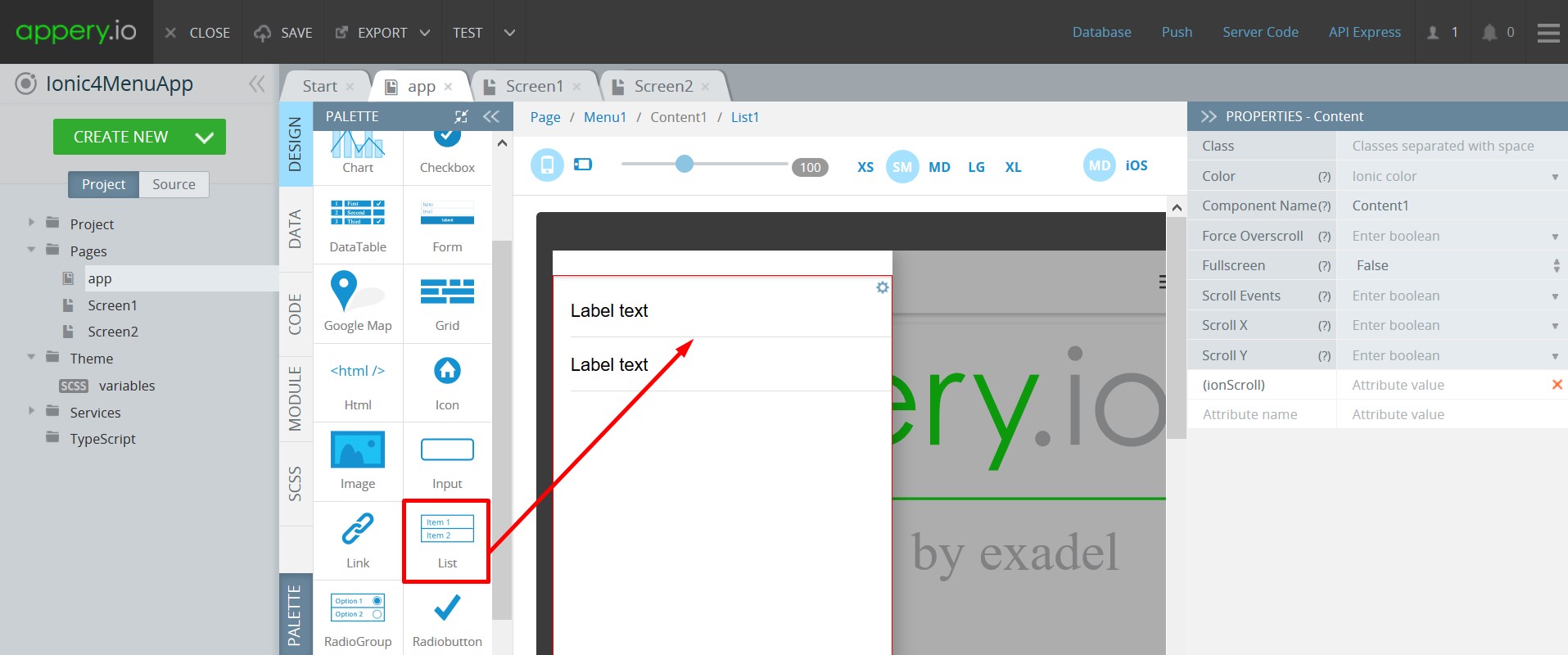Select XL screen size

(x=1013, y=167)
